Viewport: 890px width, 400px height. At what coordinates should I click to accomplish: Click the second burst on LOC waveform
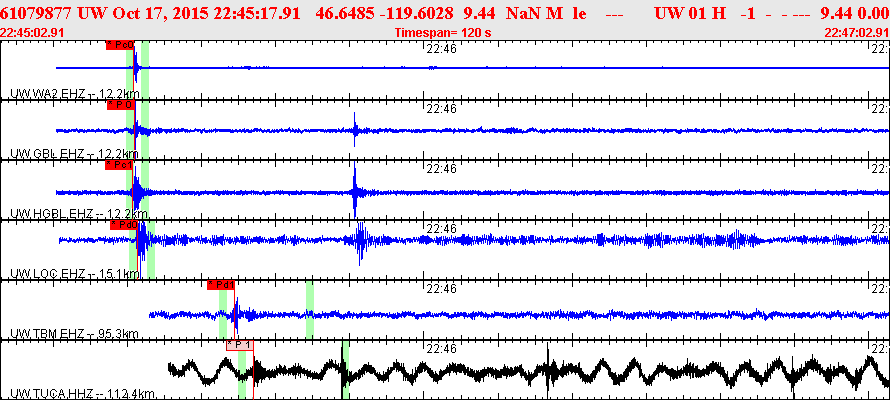pyautogui.click(x=360, y=243)
